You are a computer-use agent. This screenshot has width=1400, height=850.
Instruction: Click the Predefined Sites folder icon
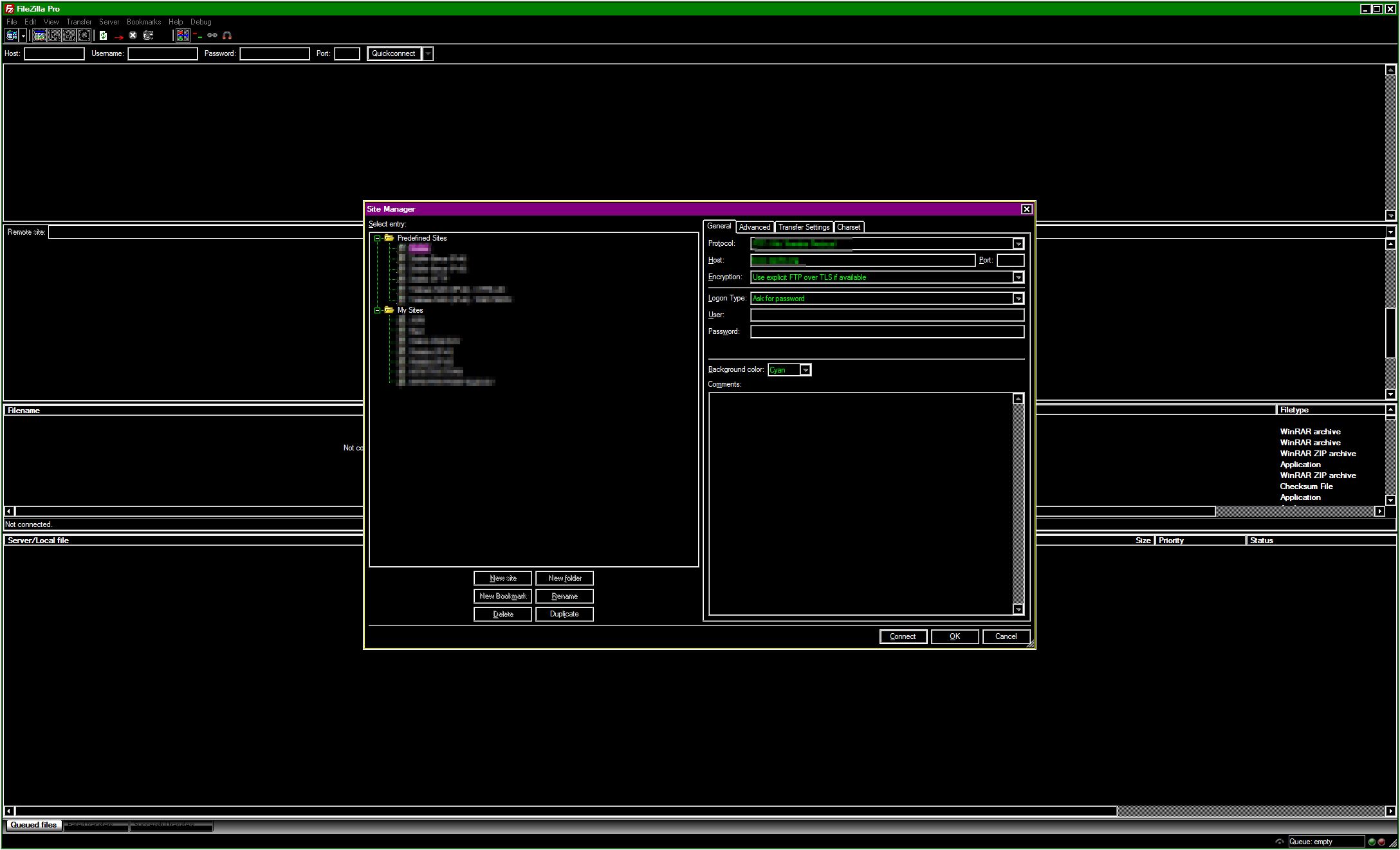[x=389, y=237]
